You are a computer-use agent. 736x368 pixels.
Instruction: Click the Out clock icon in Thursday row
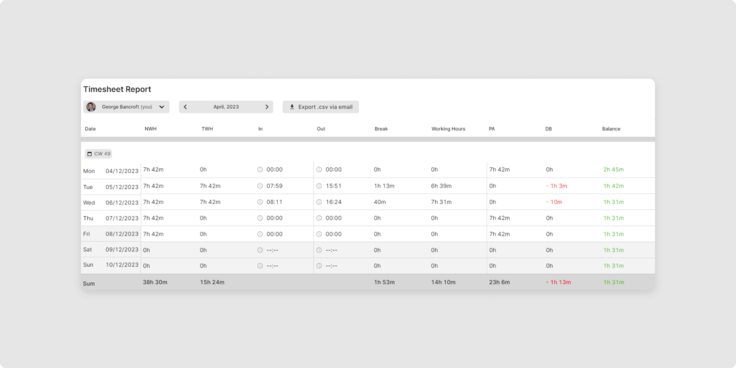319,218
